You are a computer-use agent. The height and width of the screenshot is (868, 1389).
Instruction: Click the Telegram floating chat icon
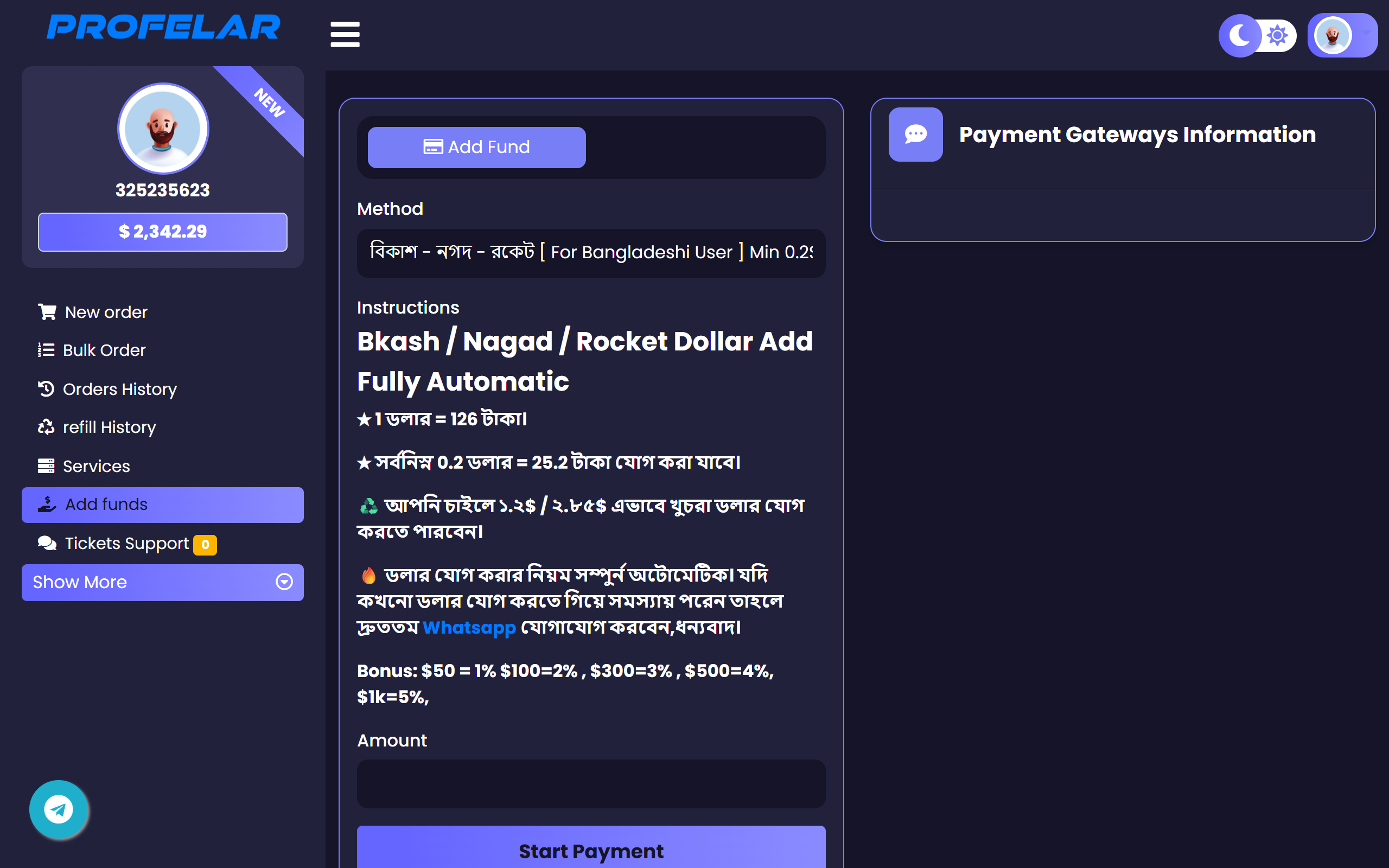click(x=59, y=809)
